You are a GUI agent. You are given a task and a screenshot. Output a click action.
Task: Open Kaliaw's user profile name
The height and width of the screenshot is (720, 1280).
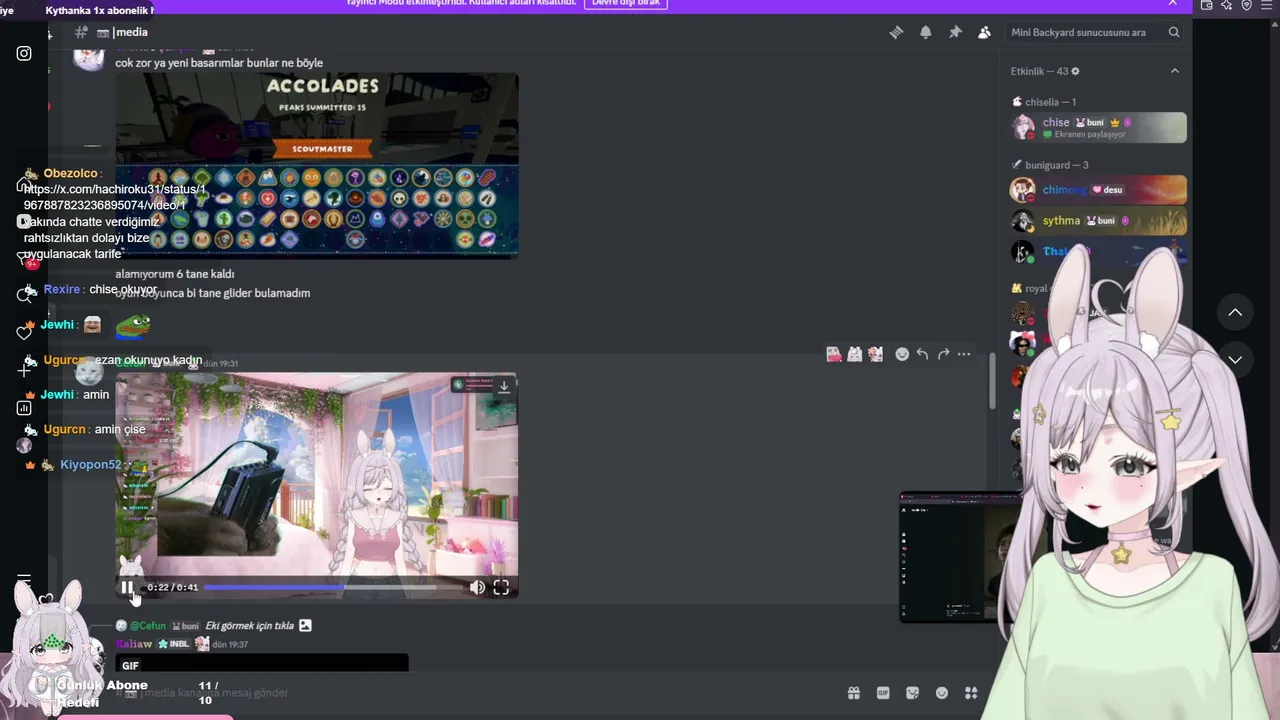[x=134, y=645]
